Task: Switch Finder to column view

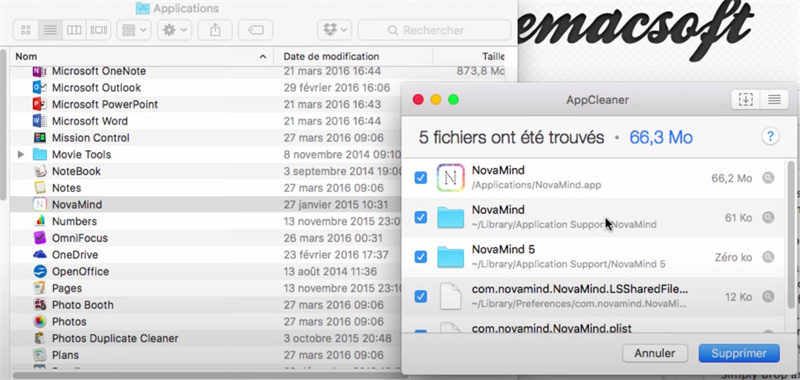Action: coord(74,31)
